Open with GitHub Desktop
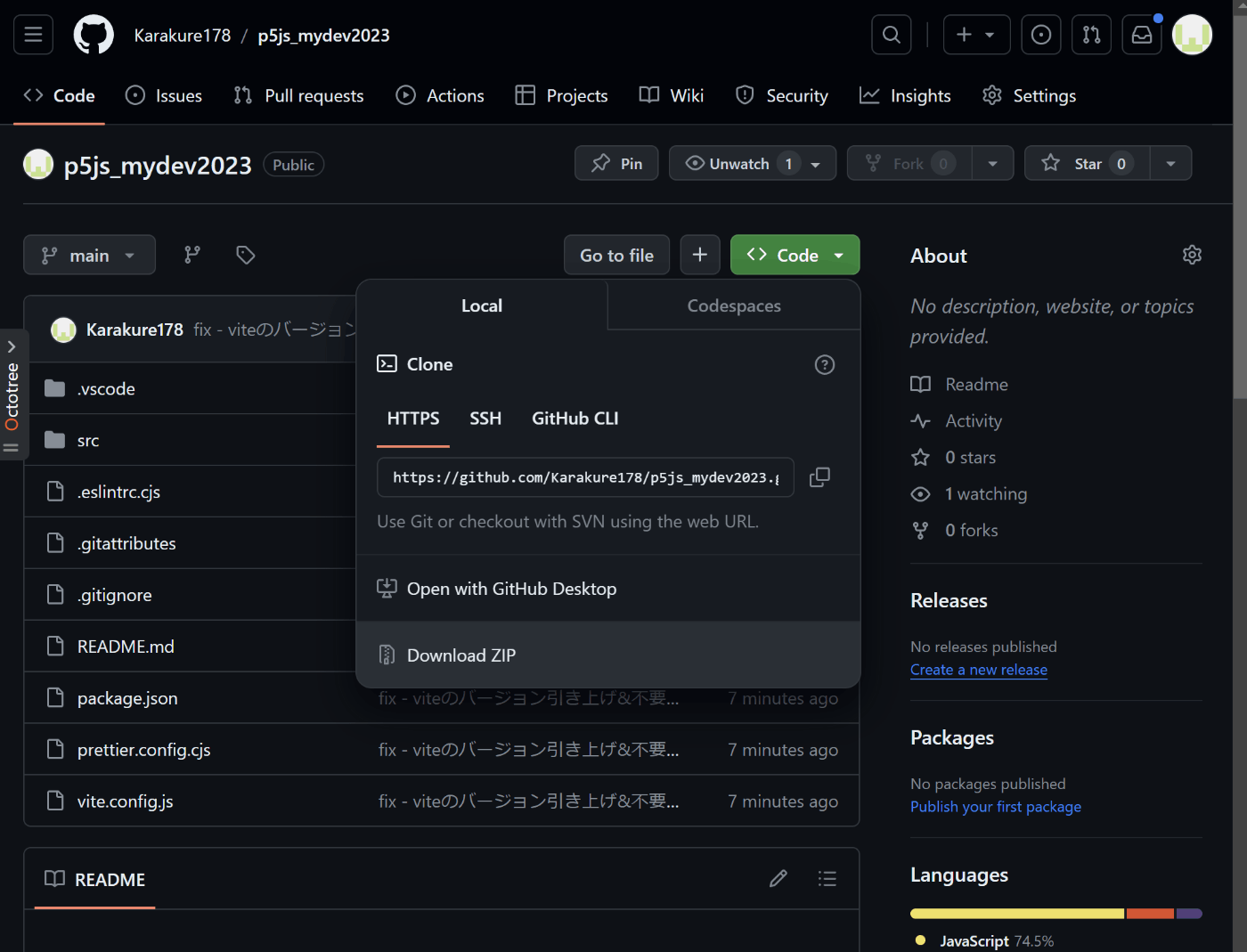This screenshot has height=952, width=1247. pyautogui.click(x=608, y=589)
